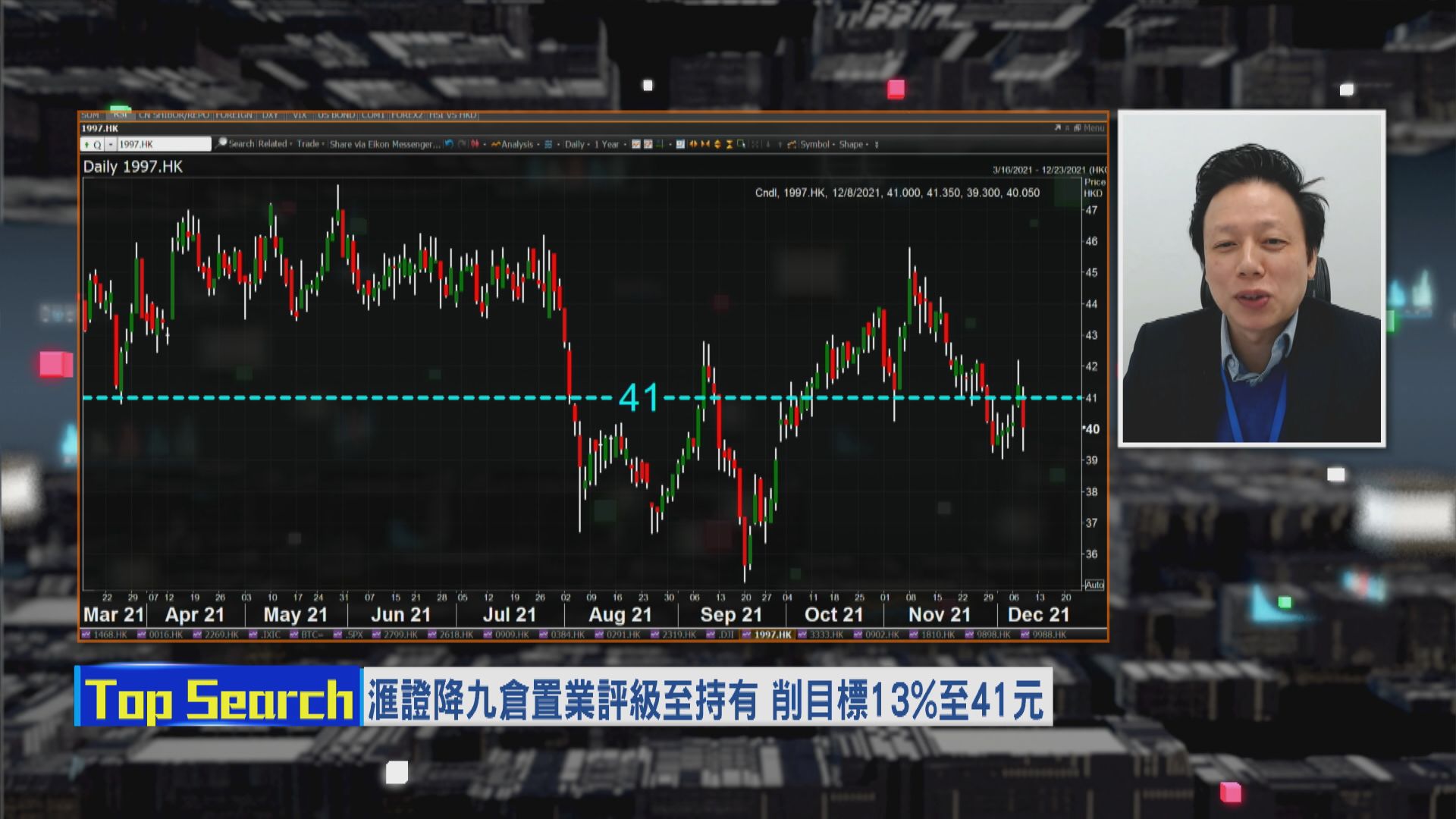1456x819 pixels.
Task: Click the Undo arrow in the chart toolbar
Action: coord(449,144)
